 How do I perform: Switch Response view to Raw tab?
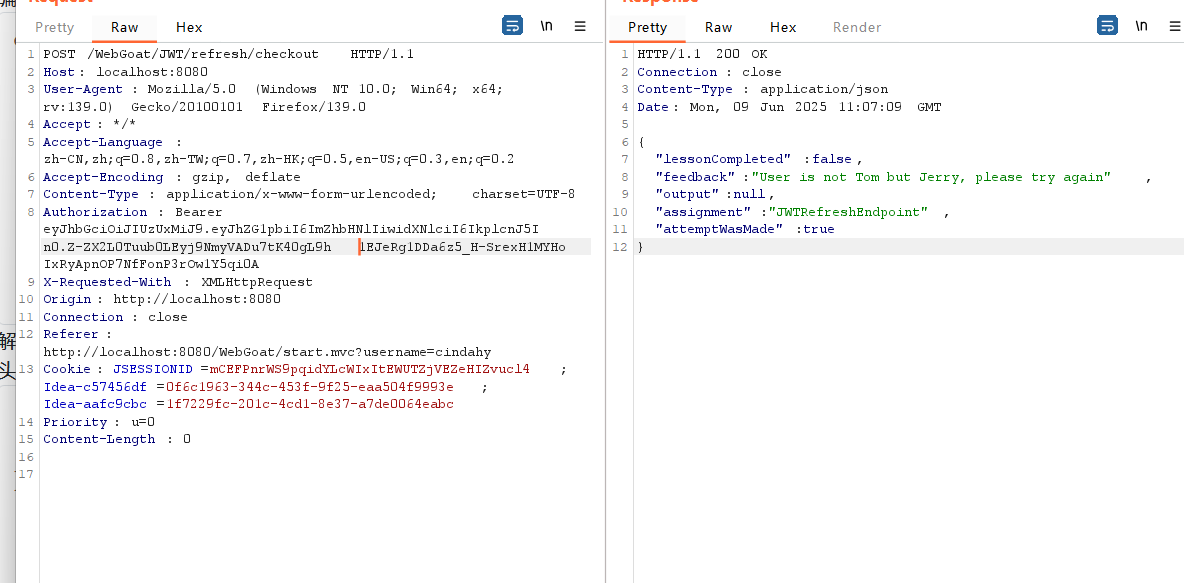pyautogui.click(x=718, y=27)
